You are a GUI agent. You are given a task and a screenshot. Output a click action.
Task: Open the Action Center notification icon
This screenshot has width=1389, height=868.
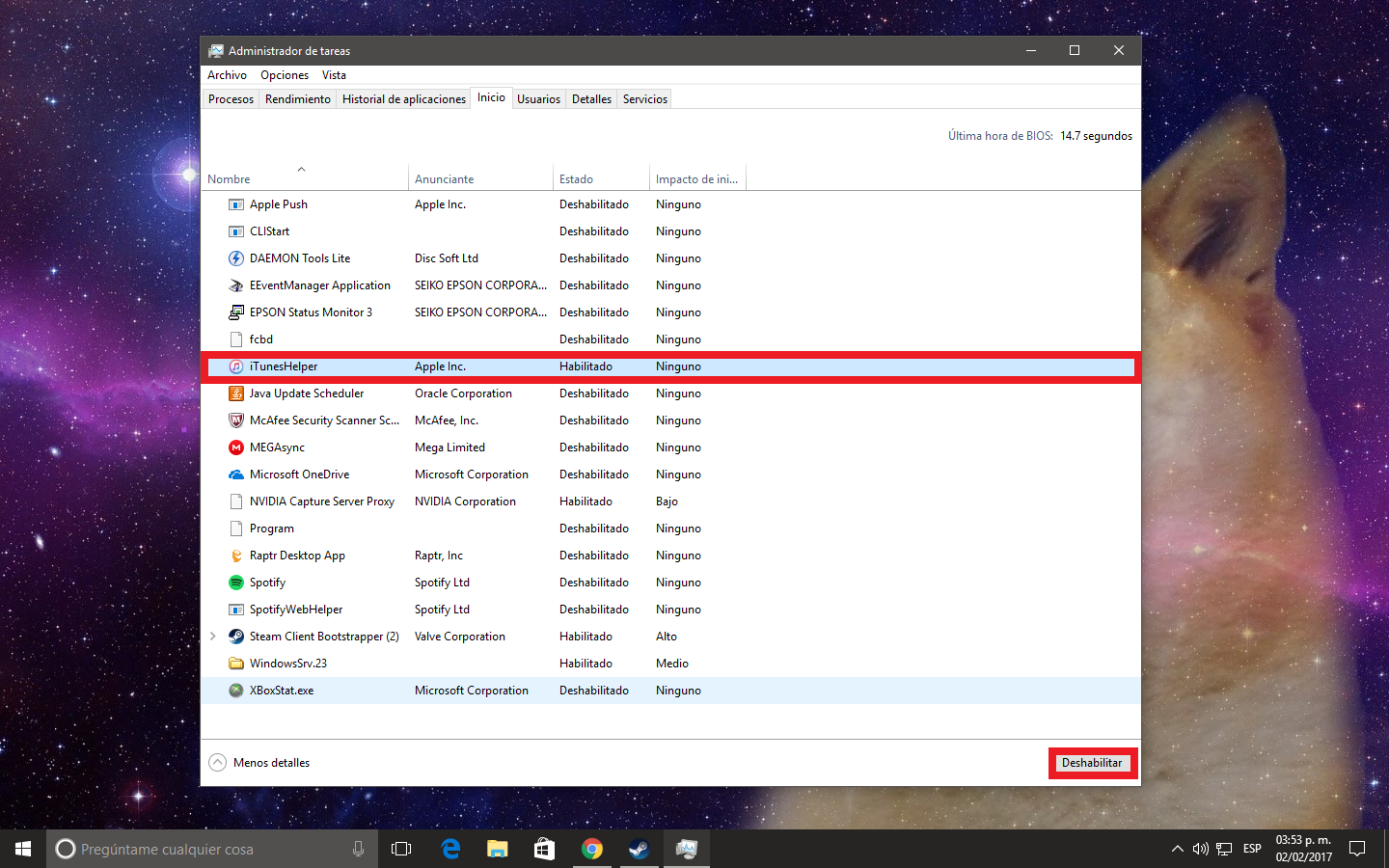tap(1357, 849)
